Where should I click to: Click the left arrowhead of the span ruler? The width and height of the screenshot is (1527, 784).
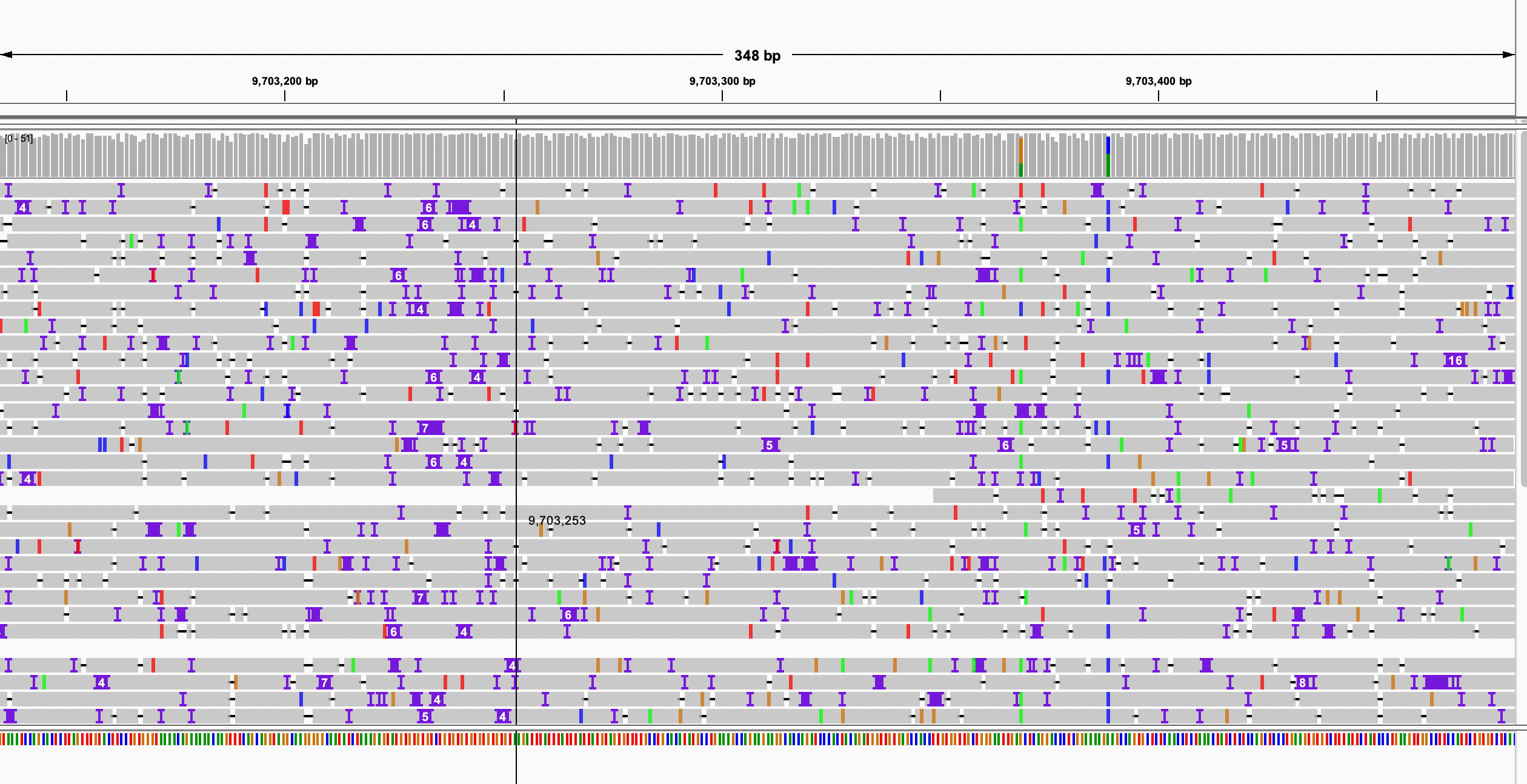[x=6, y=55]
